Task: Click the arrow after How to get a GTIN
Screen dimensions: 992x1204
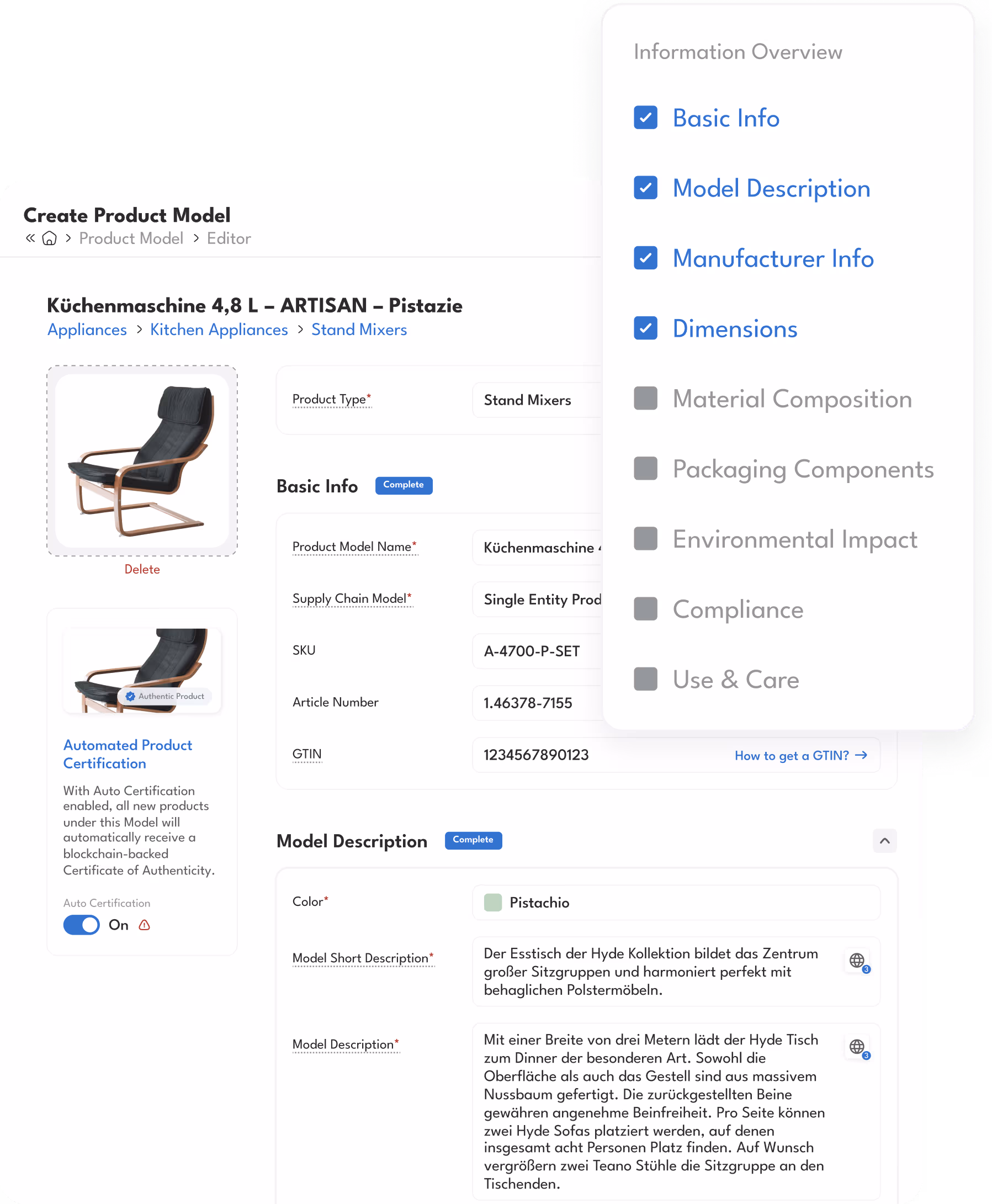Action: 861,755
